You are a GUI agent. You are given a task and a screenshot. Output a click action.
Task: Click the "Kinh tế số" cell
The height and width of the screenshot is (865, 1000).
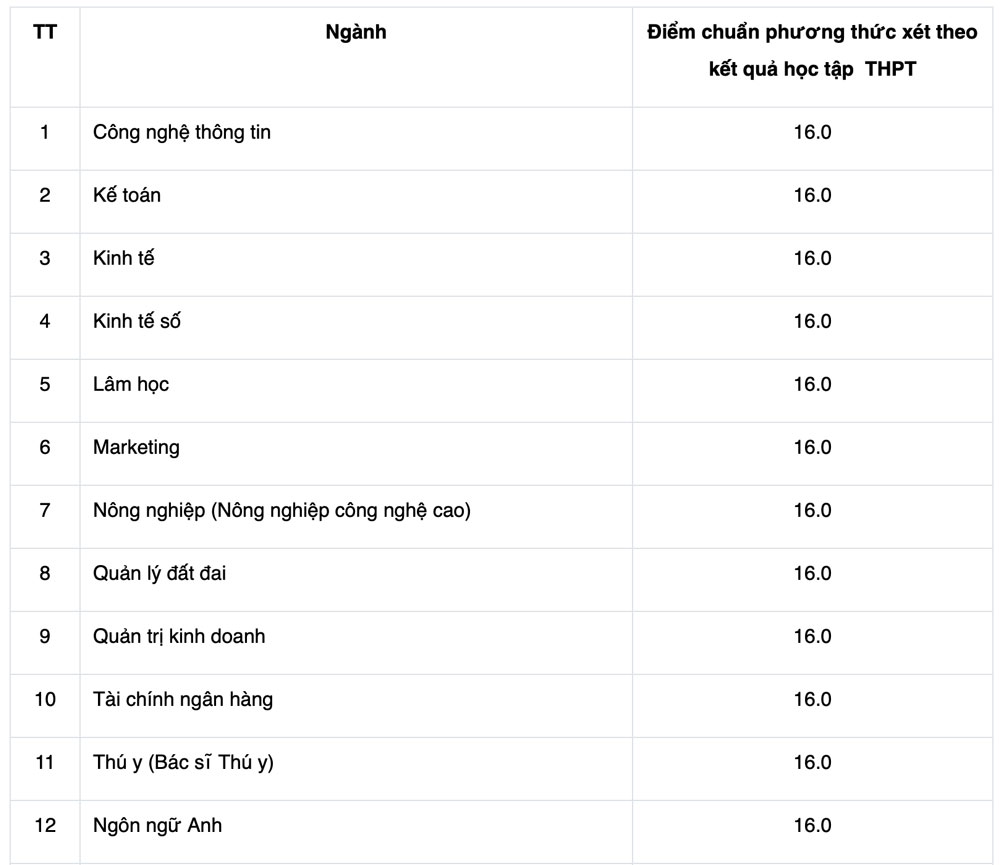(x=137, y=321)
